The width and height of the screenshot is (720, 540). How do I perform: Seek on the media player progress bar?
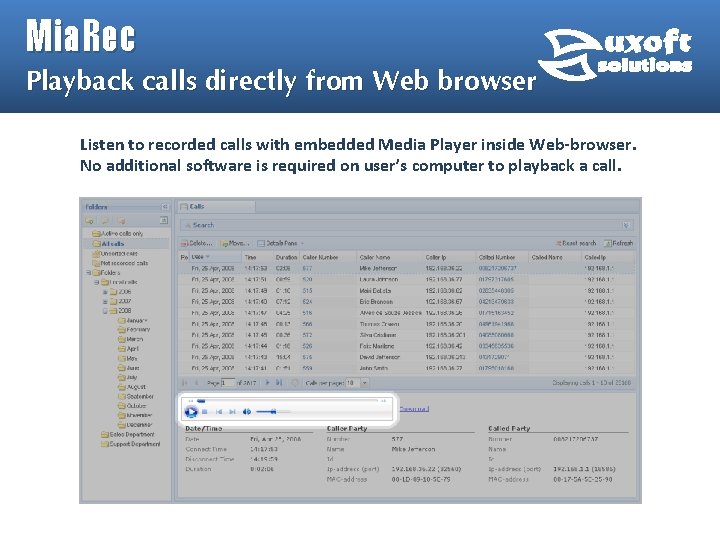click(x=287, y=401)
